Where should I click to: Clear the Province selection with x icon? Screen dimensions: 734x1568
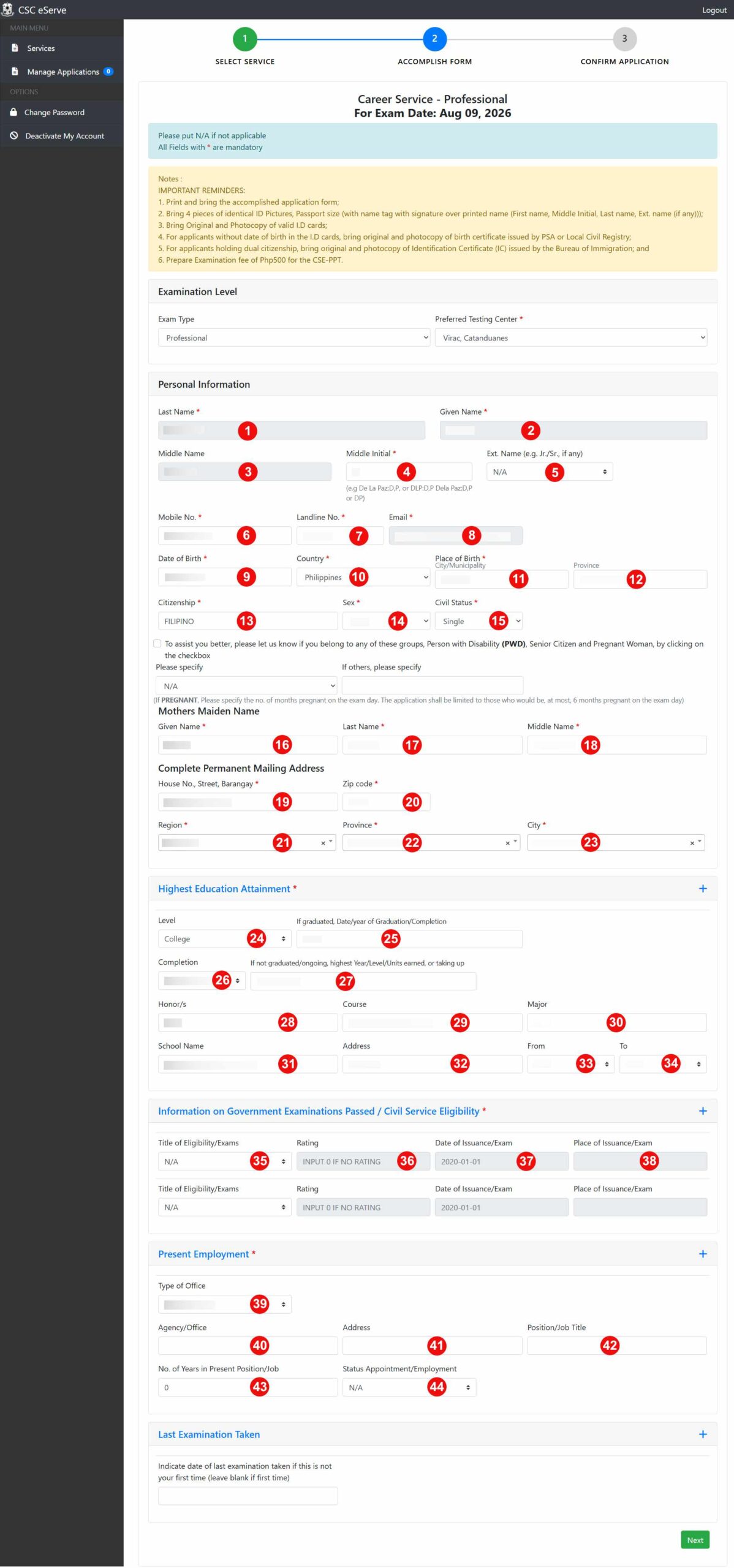click(507, 843)
